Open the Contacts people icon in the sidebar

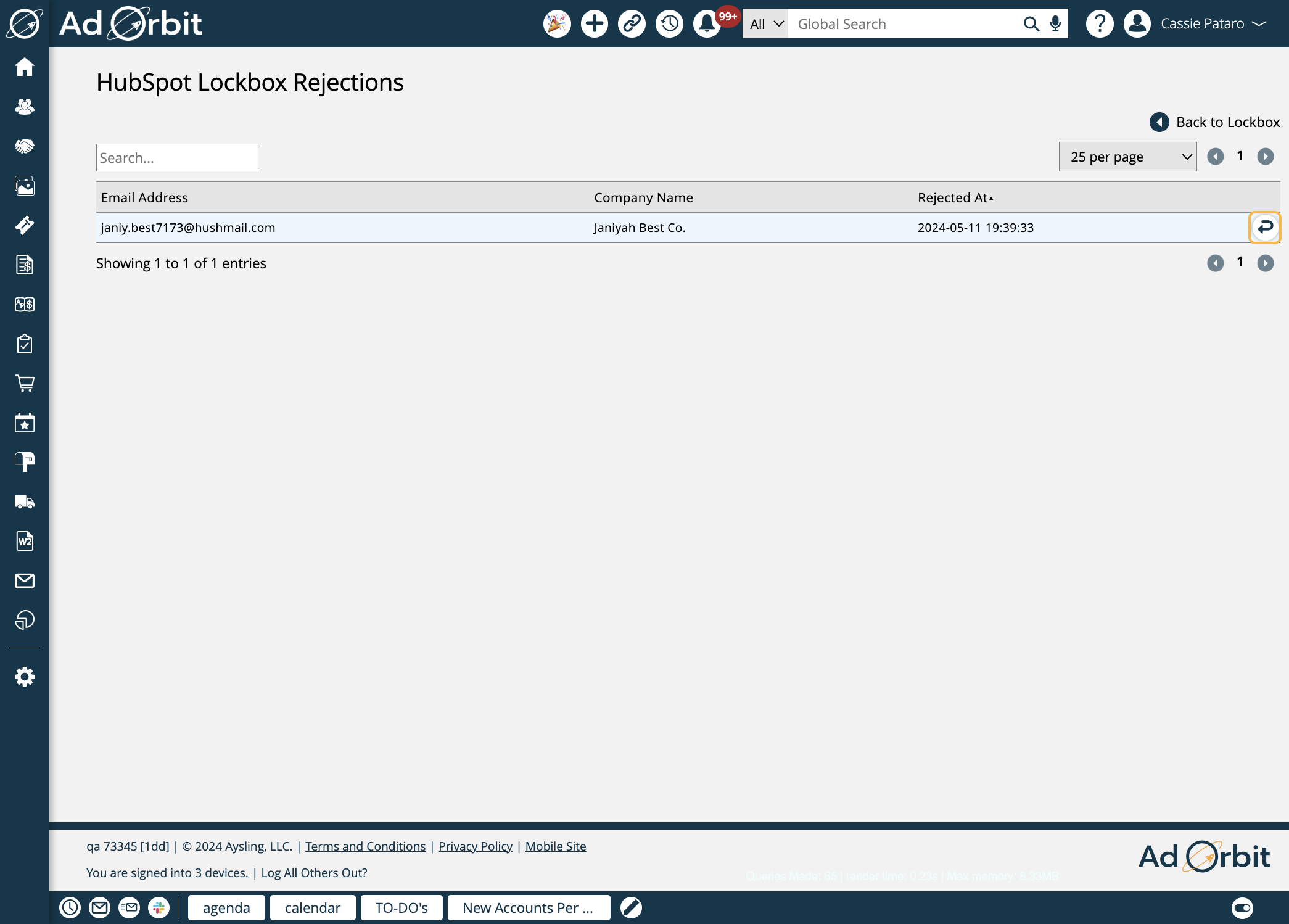coord(25,107)
